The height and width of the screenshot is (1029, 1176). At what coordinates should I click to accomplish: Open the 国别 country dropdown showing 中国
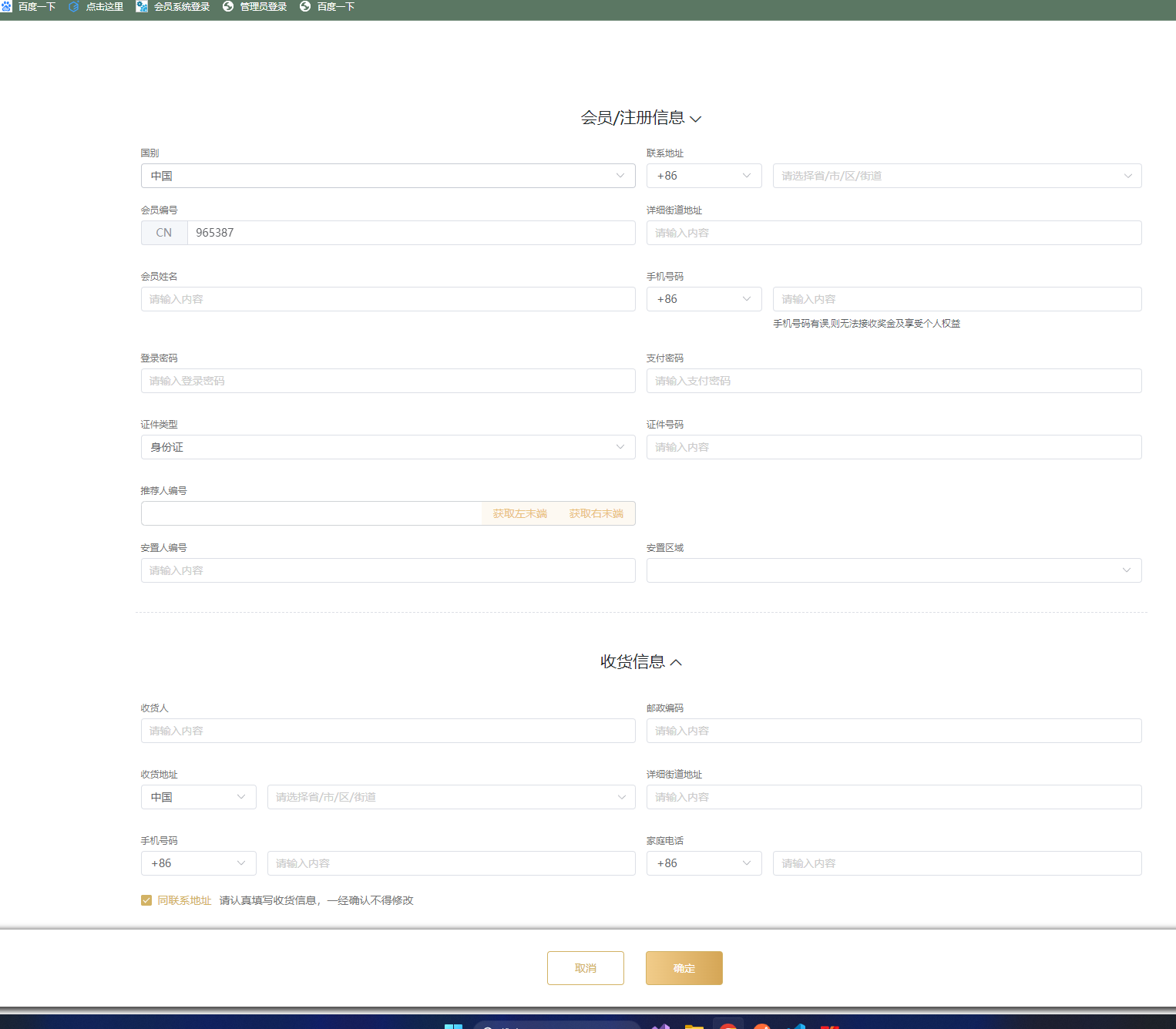[388, 176]
